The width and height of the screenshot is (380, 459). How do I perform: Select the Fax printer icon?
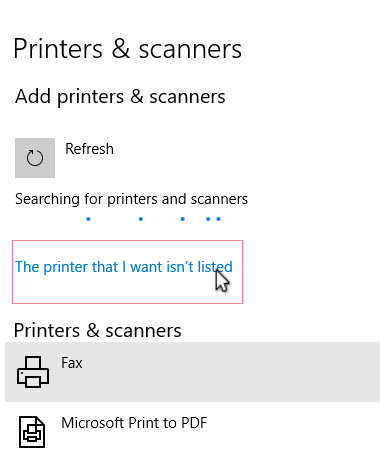pos(33,372)
